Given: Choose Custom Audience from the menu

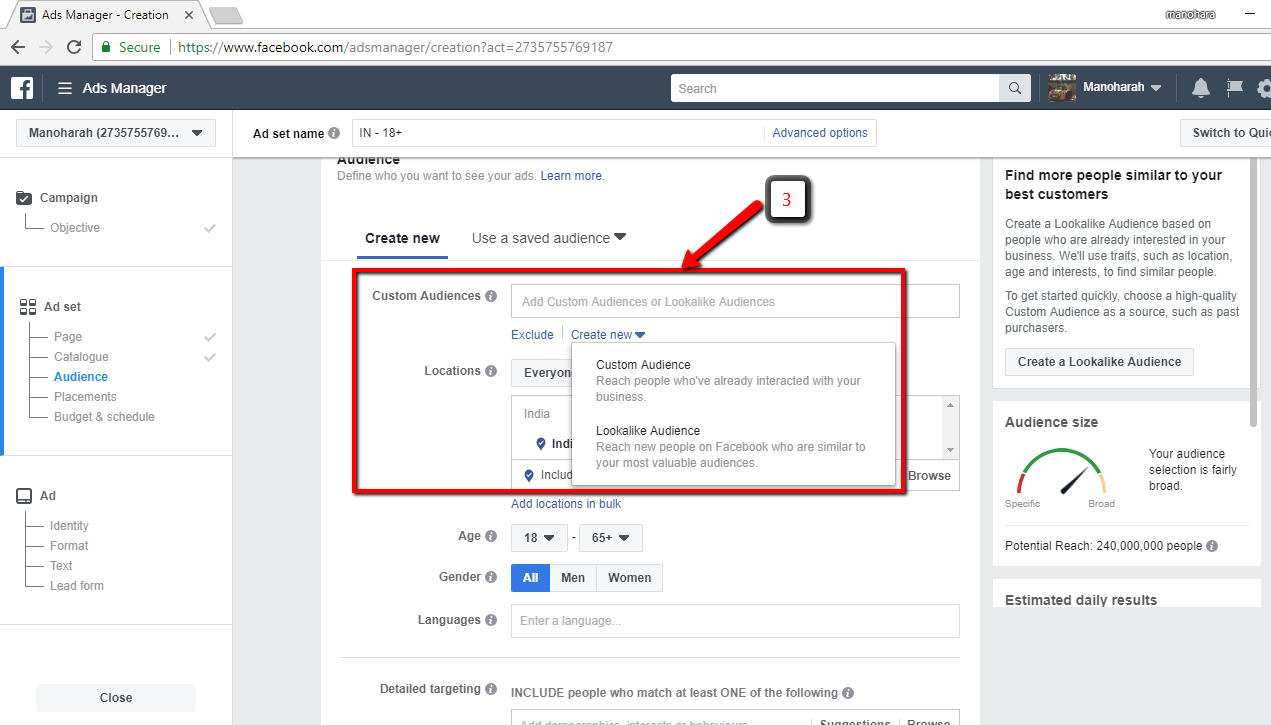Looking at the screenshot, I should (x=733, y=380).
